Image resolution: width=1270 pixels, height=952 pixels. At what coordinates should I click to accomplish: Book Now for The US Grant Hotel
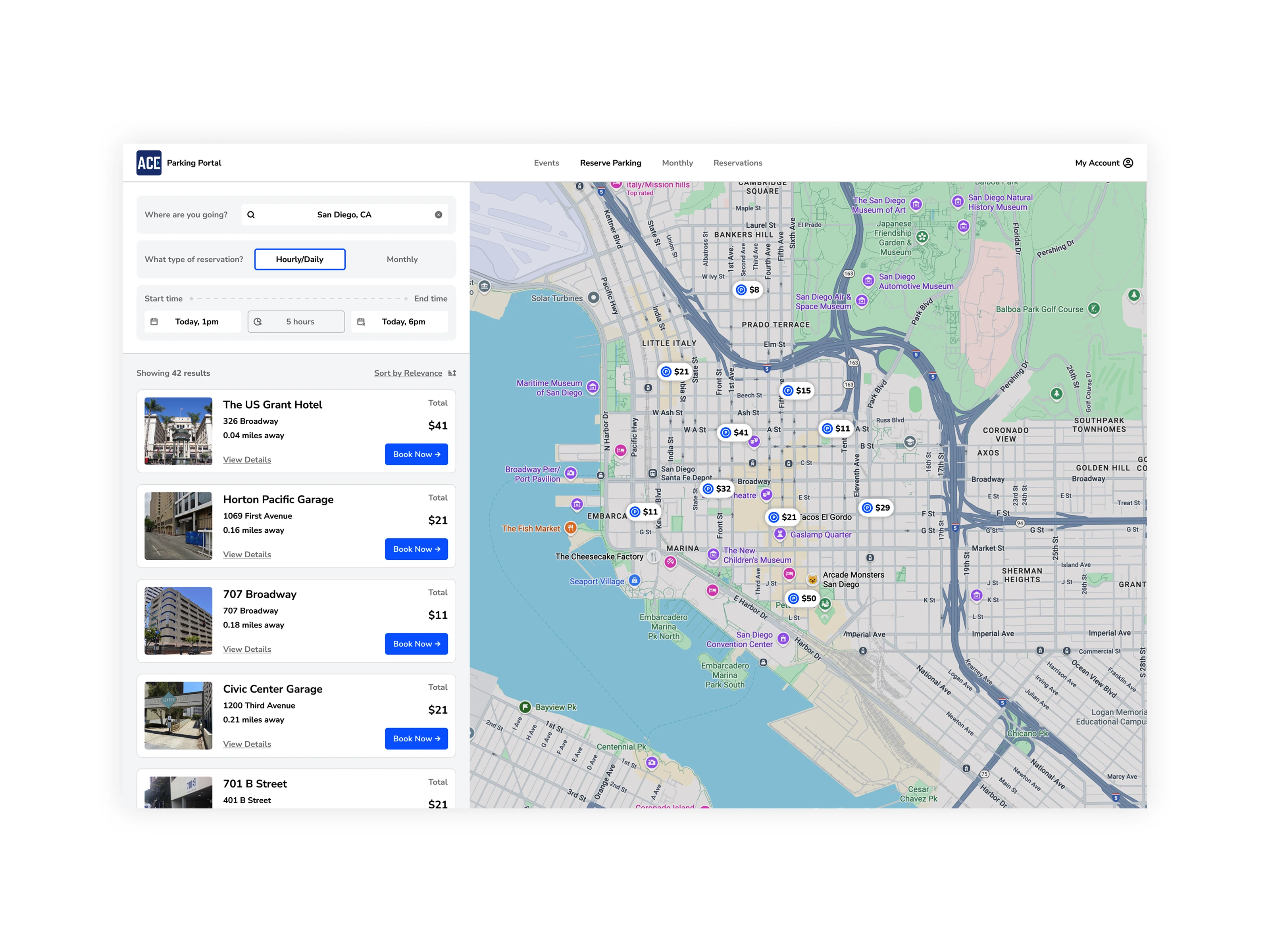pyautogui.click(x=416, y=454)
